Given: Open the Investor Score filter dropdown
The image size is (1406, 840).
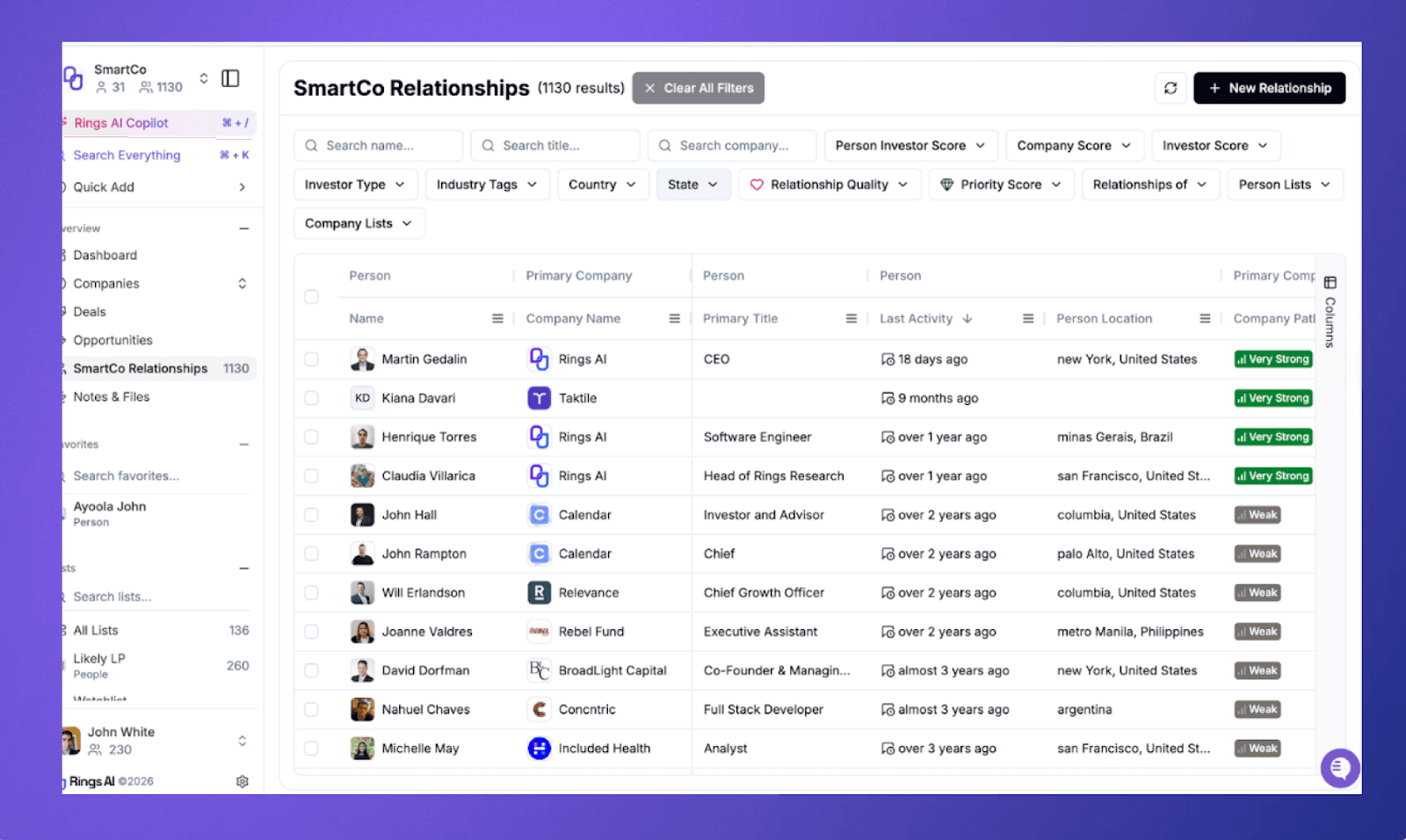Looking at the screenshot, I should pos(1215,146).
